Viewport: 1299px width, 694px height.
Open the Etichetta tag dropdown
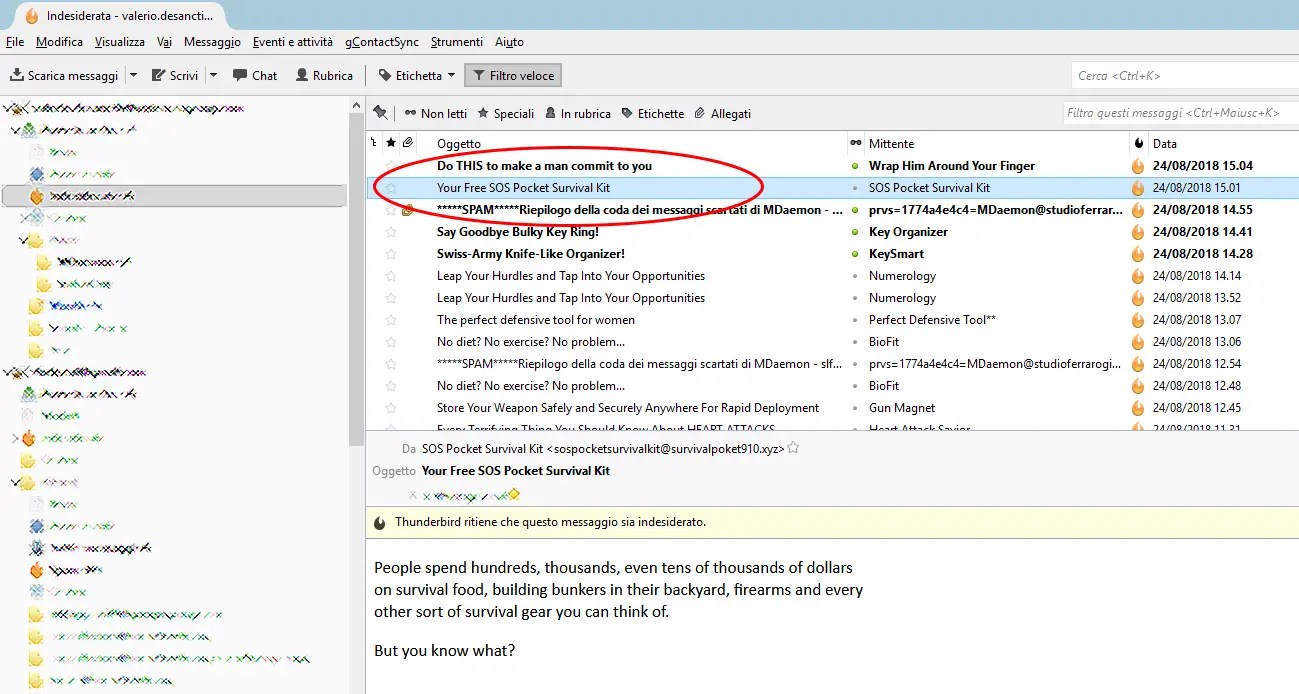[416, 75]
